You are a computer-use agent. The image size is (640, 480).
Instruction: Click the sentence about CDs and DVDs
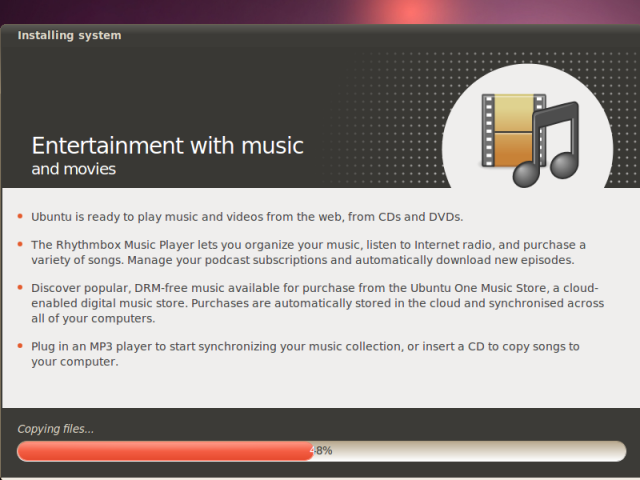[247, 217]
